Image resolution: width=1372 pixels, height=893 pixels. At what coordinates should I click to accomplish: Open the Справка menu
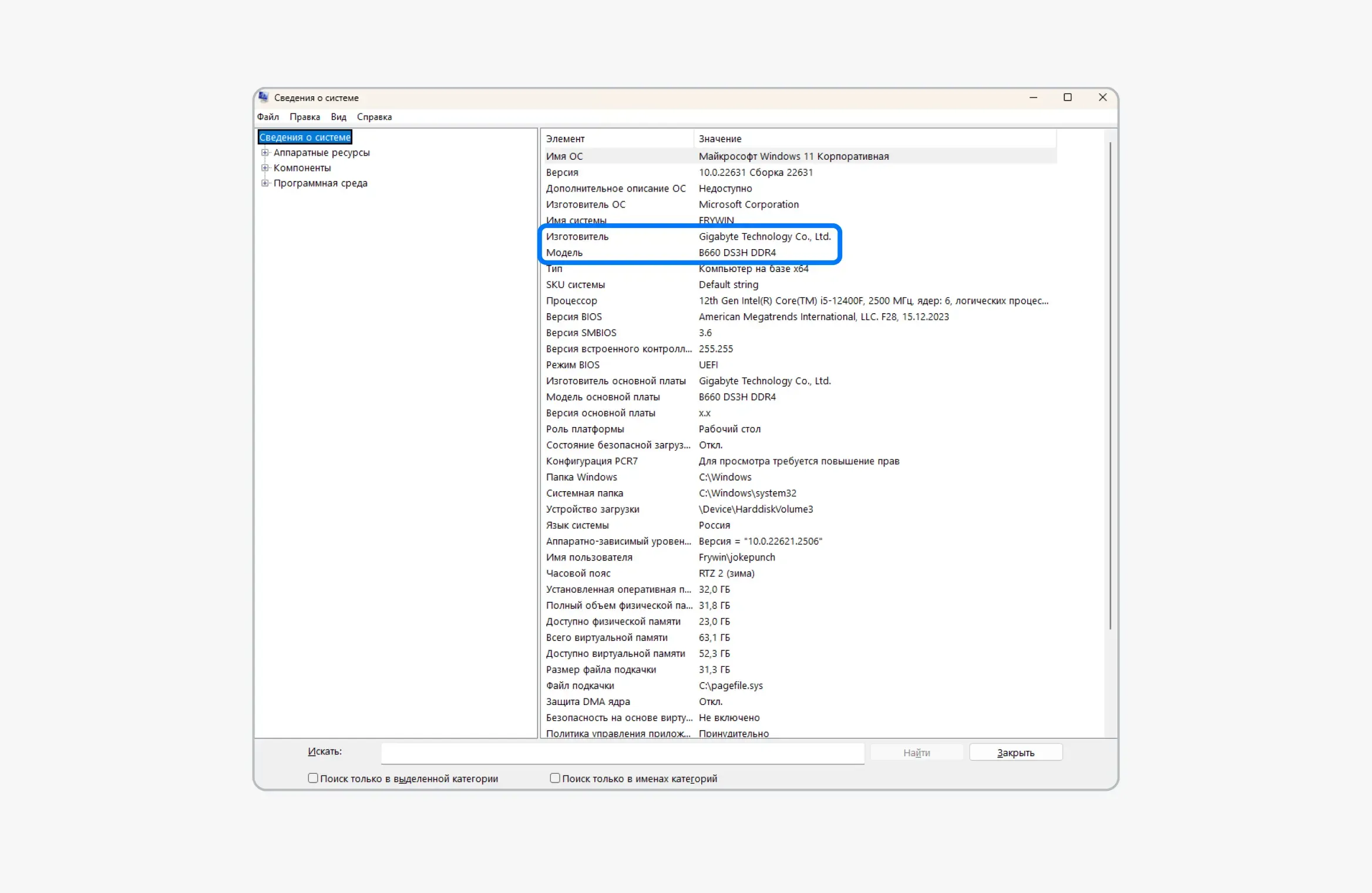pos(374,116)
